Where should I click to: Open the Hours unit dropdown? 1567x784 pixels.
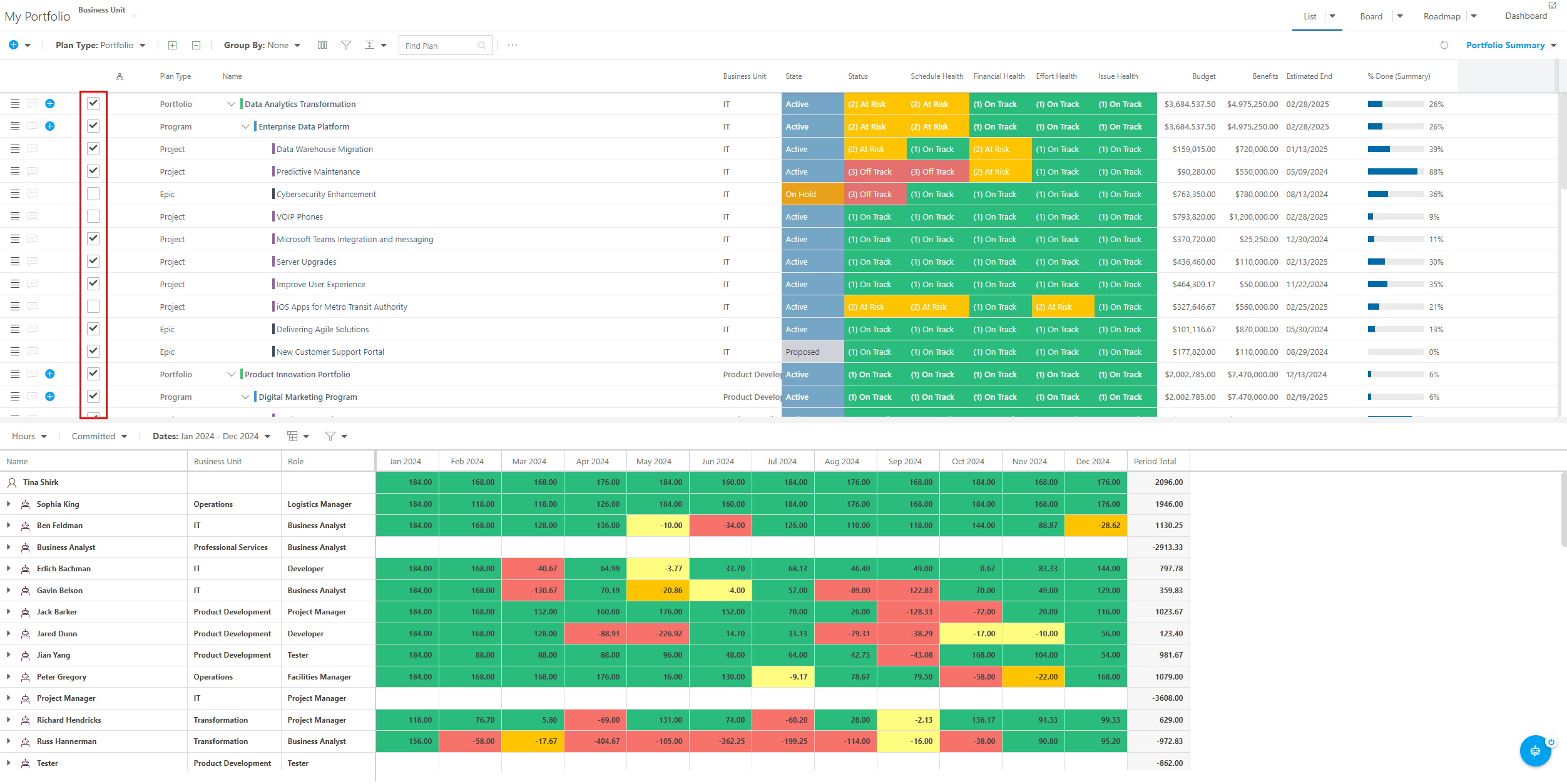click(x=29, y=436)
